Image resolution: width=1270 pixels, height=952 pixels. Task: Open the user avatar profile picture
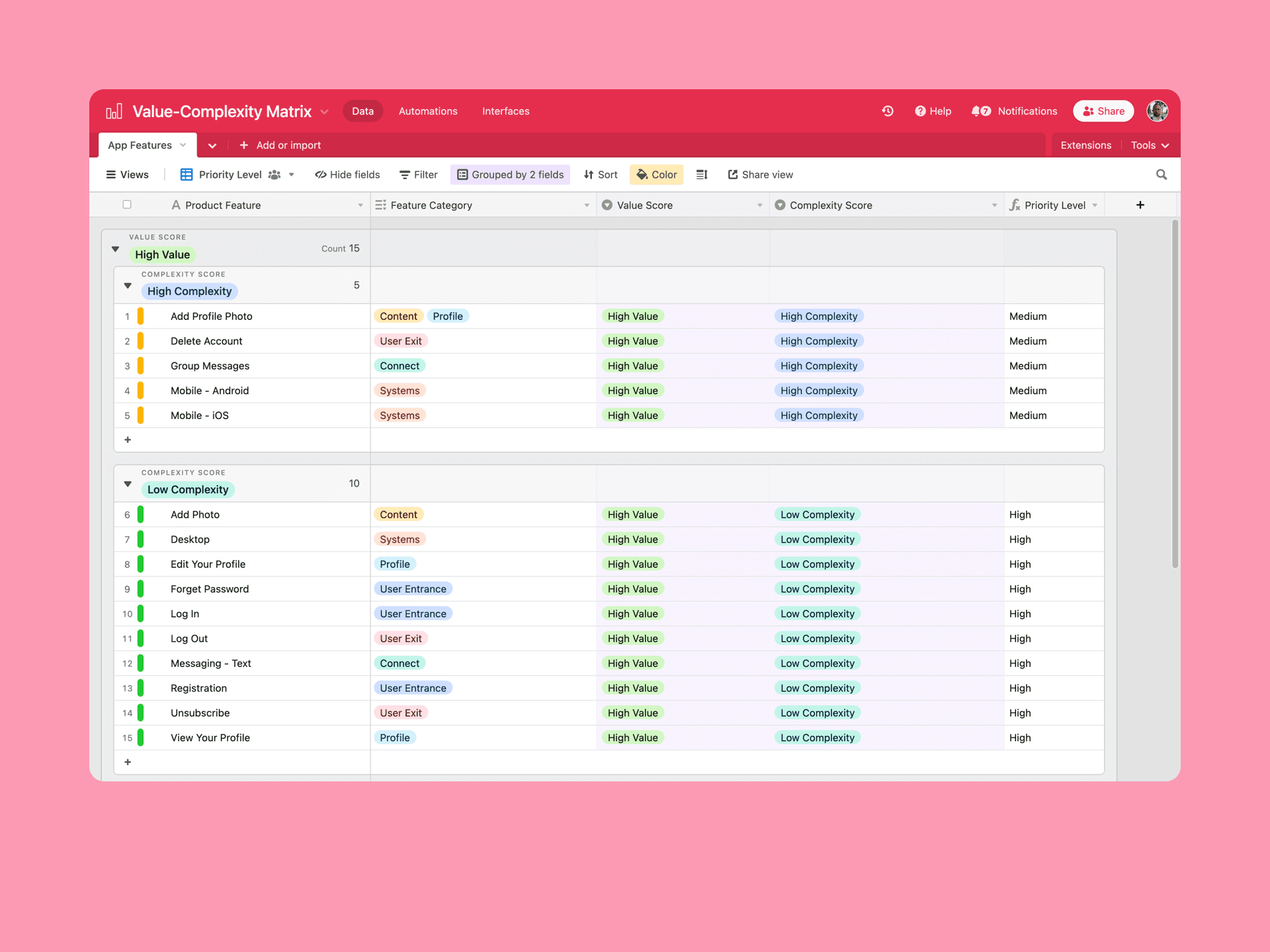[1157, 111]
